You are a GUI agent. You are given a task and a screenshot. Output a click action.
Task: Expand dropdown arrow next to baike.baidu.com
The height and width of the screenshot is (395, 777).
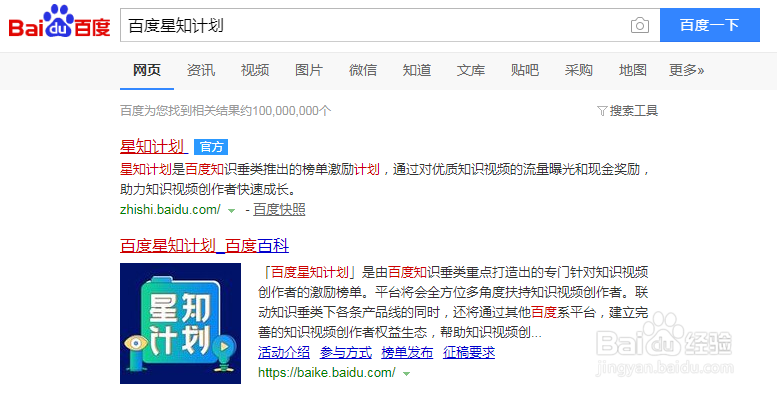pos(406,374)
